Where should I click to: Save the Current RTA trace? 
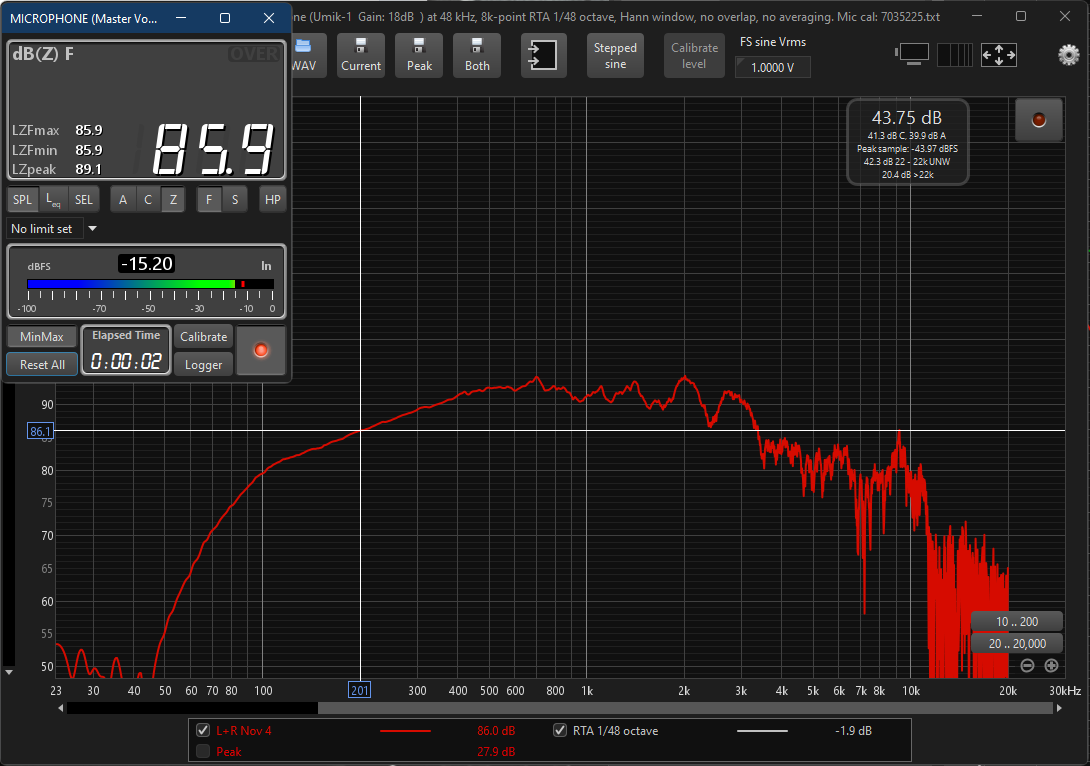coord(361,55)
